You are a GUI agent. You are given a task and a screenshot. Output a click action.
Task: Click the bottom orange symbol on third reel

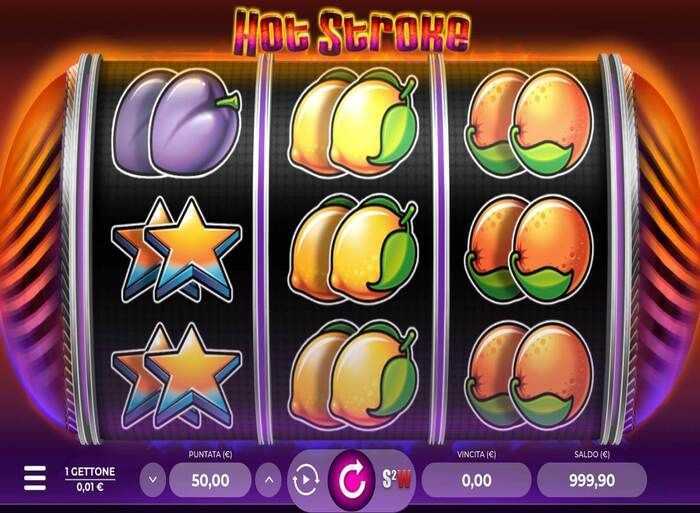click(x=529, y=375)
